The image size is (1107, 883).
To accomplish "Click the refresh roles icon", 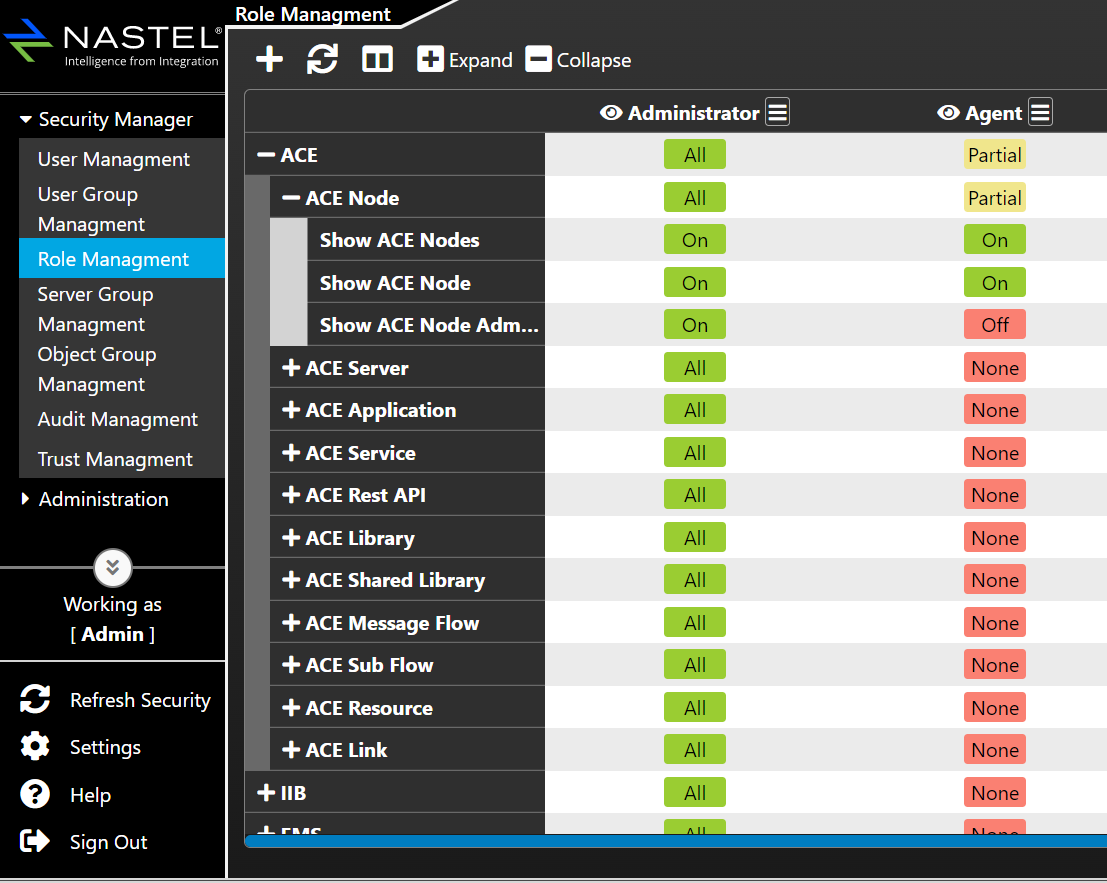I will (x=322, y=59).
